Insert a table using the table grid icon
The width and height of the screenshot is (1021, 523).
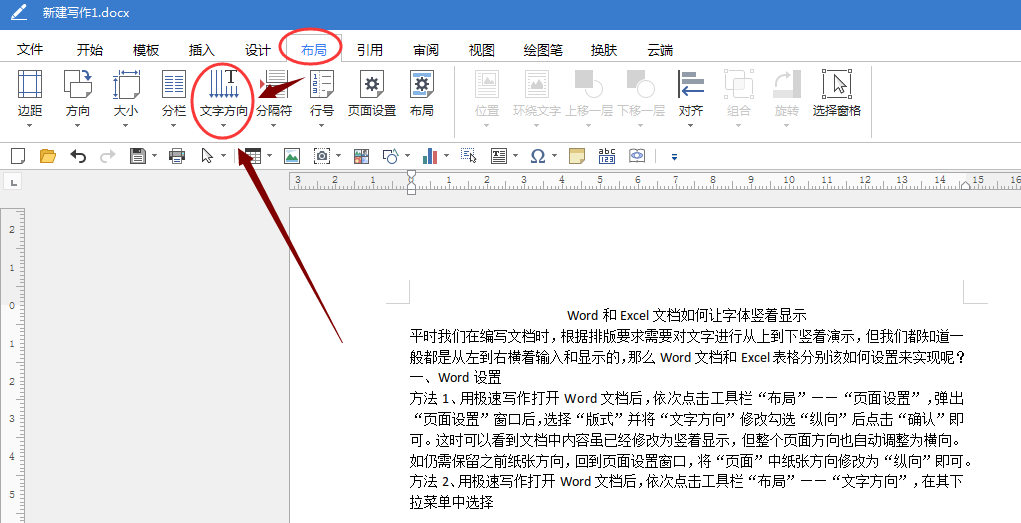253,156
